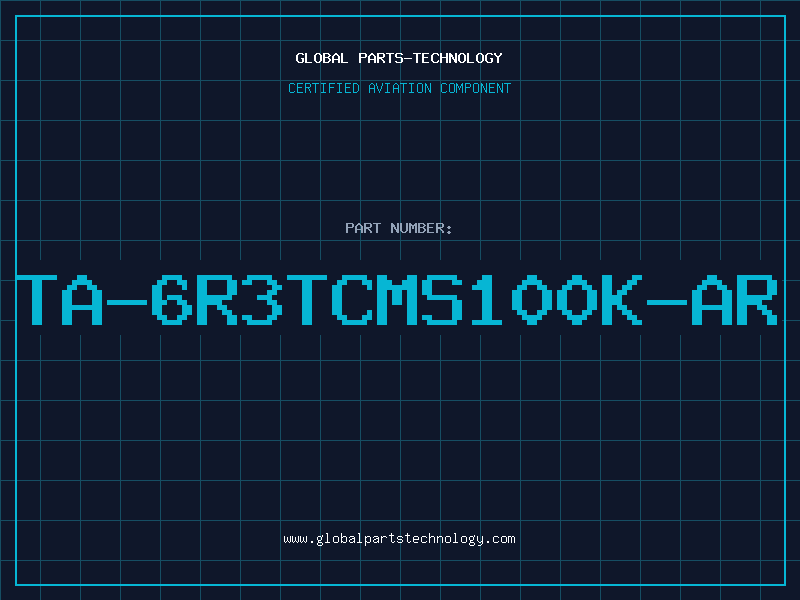Image resolution: width=800 pixels, height=600 pixels.
Task: Select the CERTIFIED AVIATION COMPONENT subtitle
Action: pyautogui.click(x=399, y=88)
